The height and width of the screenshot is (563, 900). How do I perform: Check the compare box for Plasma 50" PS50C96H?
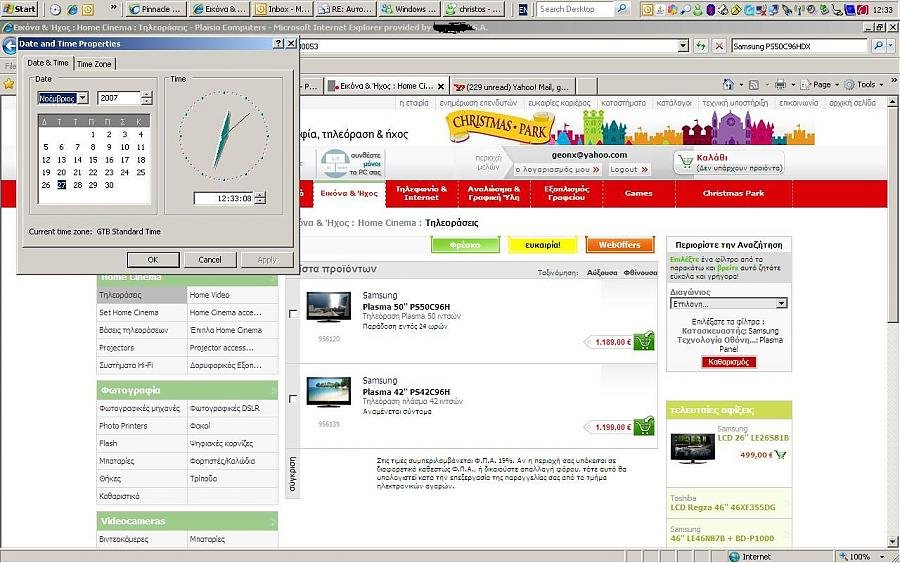tap(293, 313)
